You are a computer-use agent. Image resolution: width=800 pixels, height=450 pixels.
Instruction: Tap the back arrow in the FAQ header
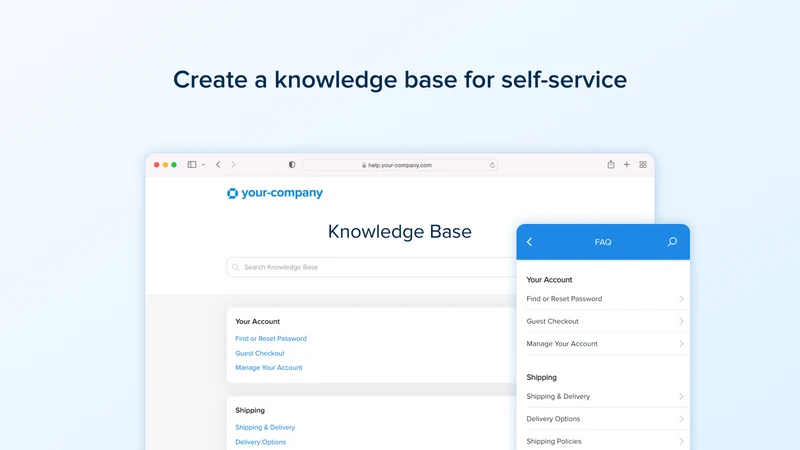pyautogui.click(x=529, y=242)
